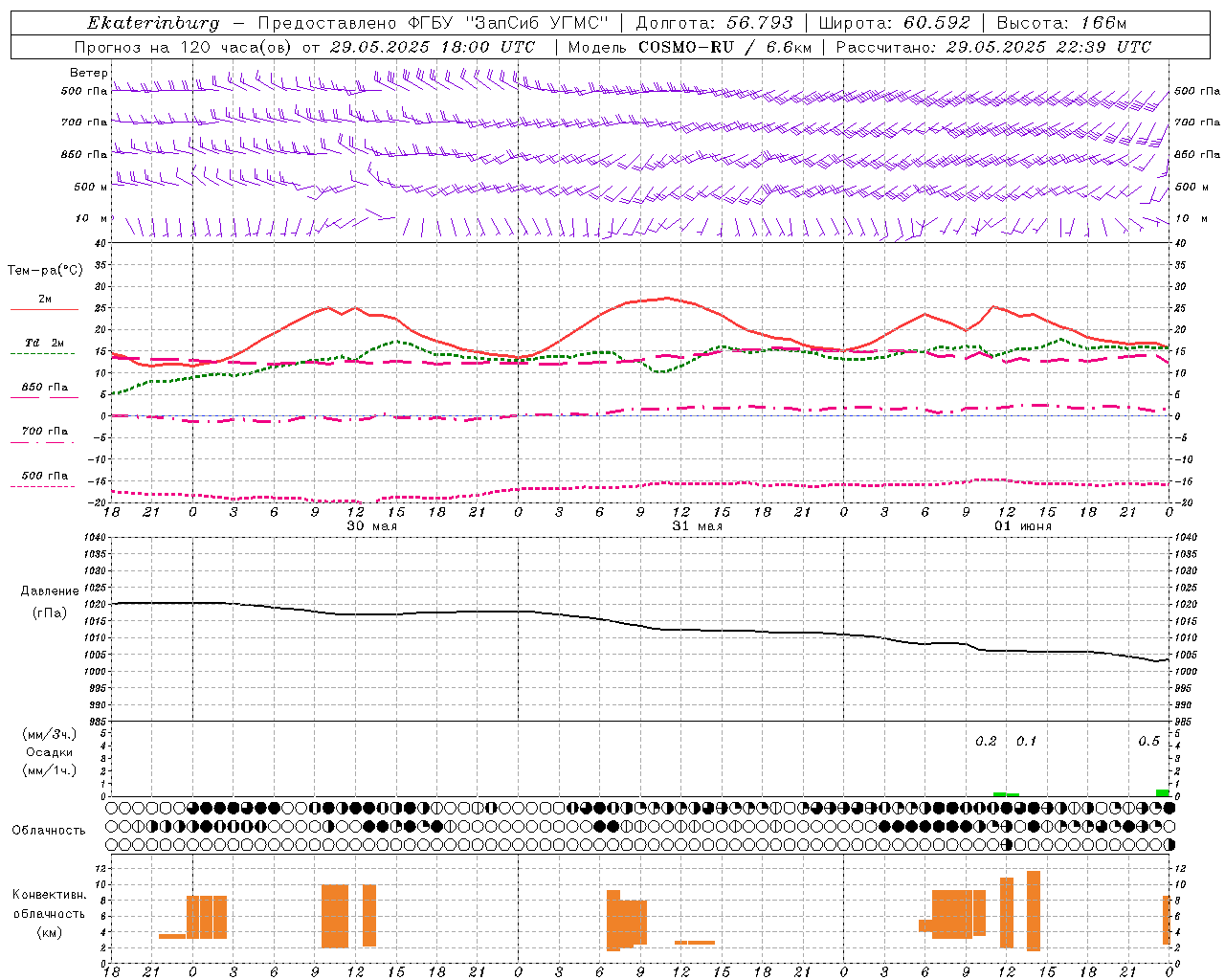1225x980 pixels.
Task: Select the "(гПа)" unit under Давление
Action: 50,612
